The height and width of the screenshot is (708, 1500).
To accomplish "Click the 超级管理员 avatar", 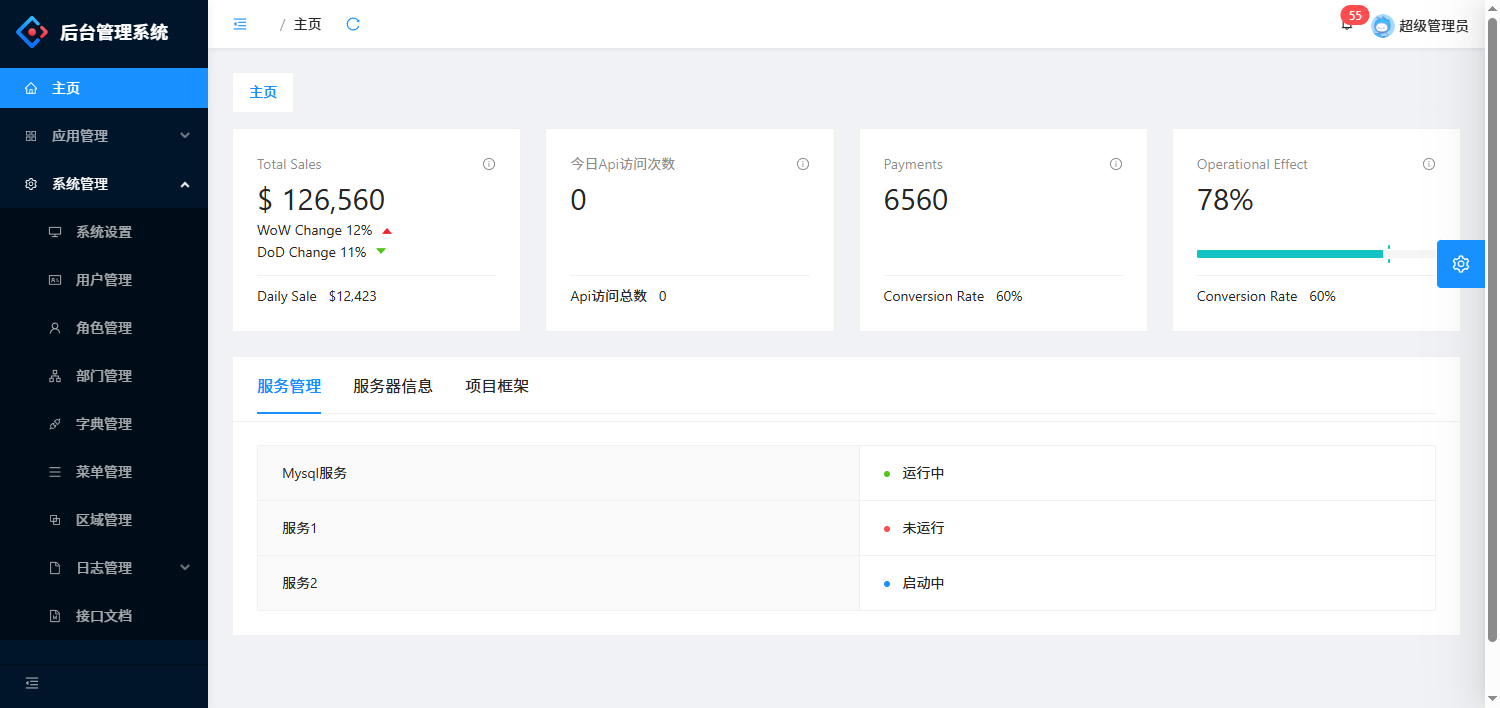I will (x=1382, y=26).
